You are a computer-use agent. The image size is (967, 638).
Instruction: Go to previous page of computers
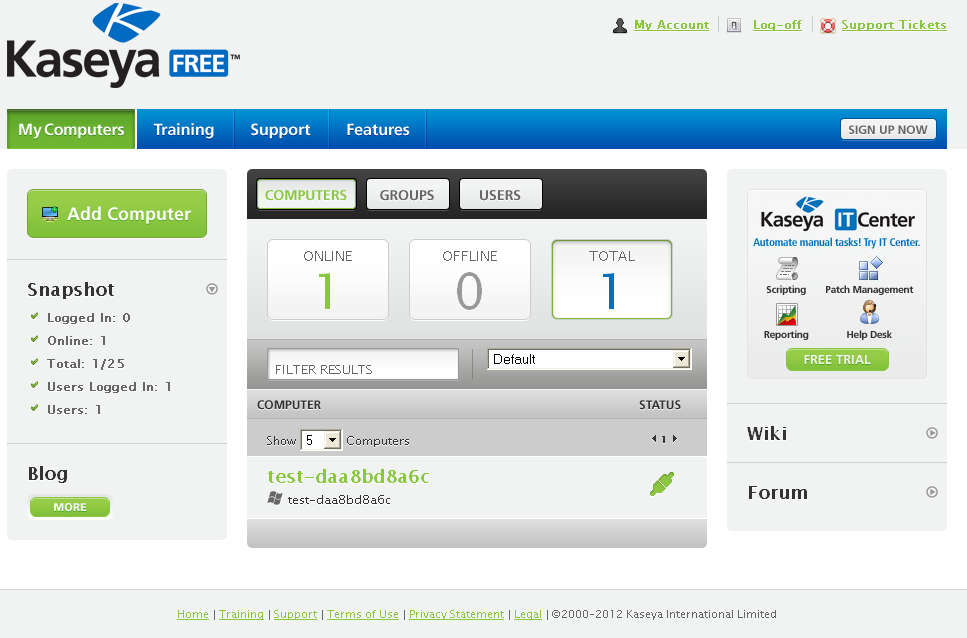click(x=653, y=439)
